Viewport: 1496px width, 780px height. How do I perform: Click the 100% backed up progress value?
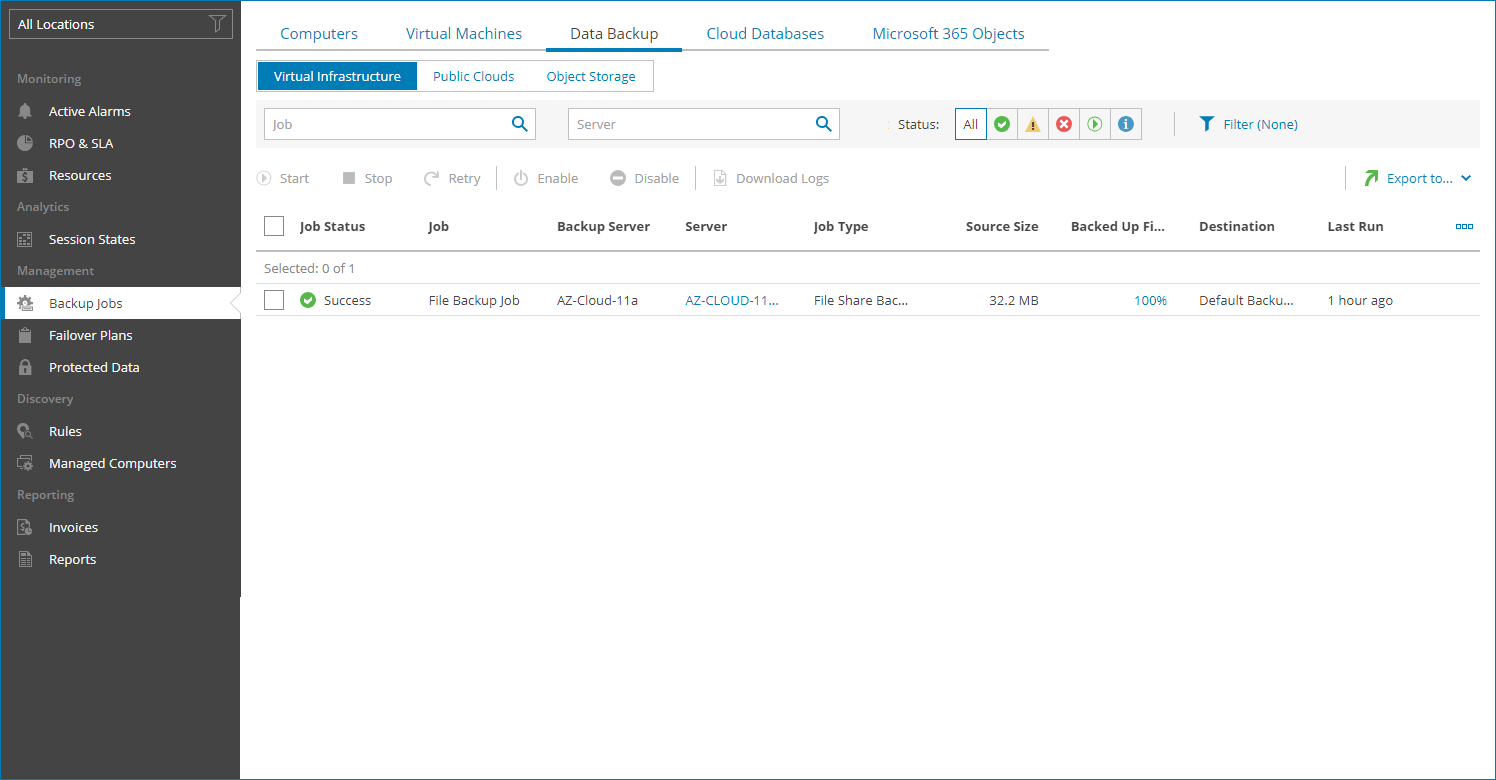(1150, 299)
